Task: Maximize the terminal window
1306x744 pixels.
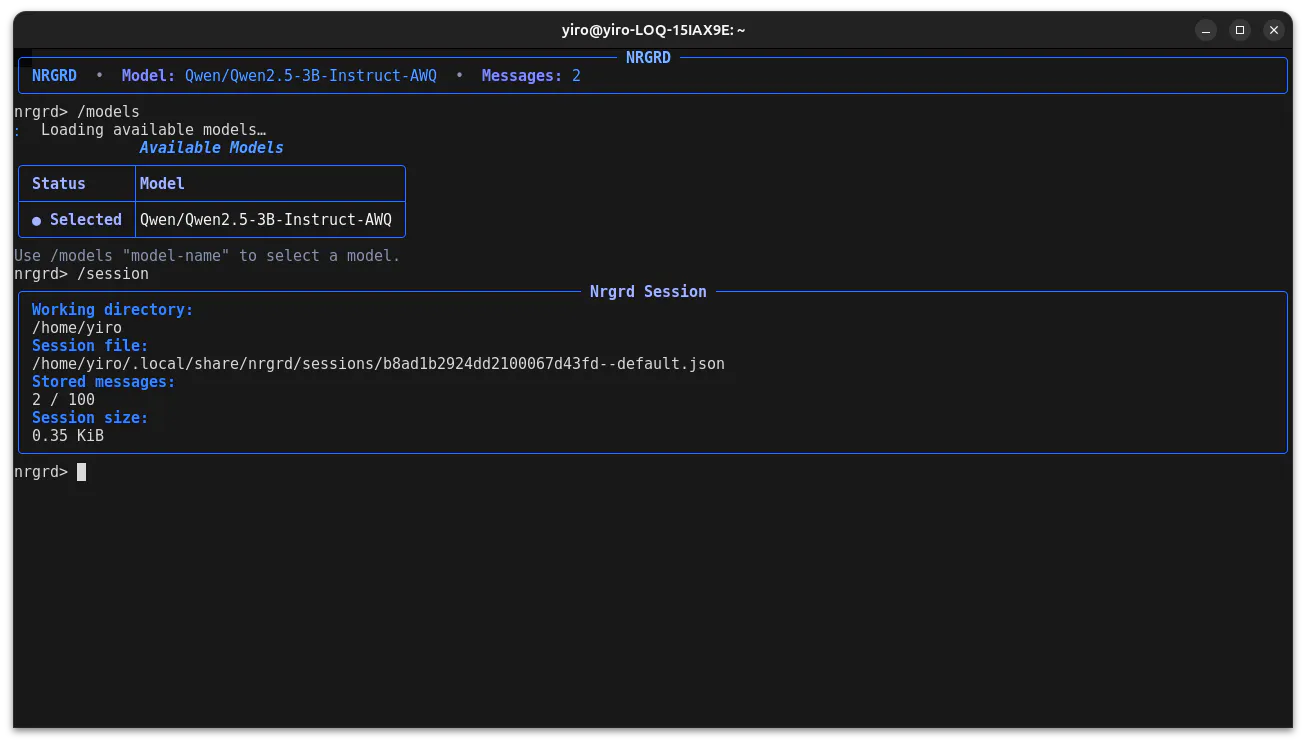Action: pos(1240,30)
